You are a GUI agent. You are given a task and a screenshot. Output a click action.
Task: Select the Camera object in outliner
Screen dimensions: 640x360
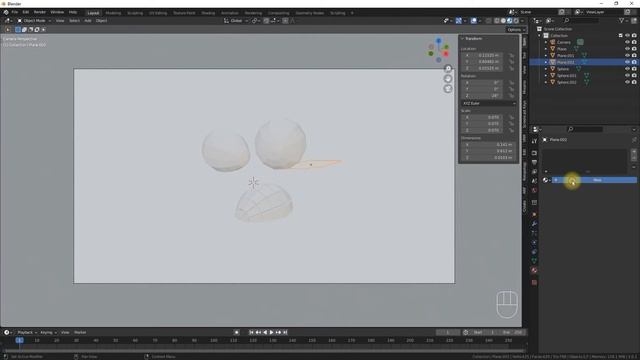tap(563, 42)
